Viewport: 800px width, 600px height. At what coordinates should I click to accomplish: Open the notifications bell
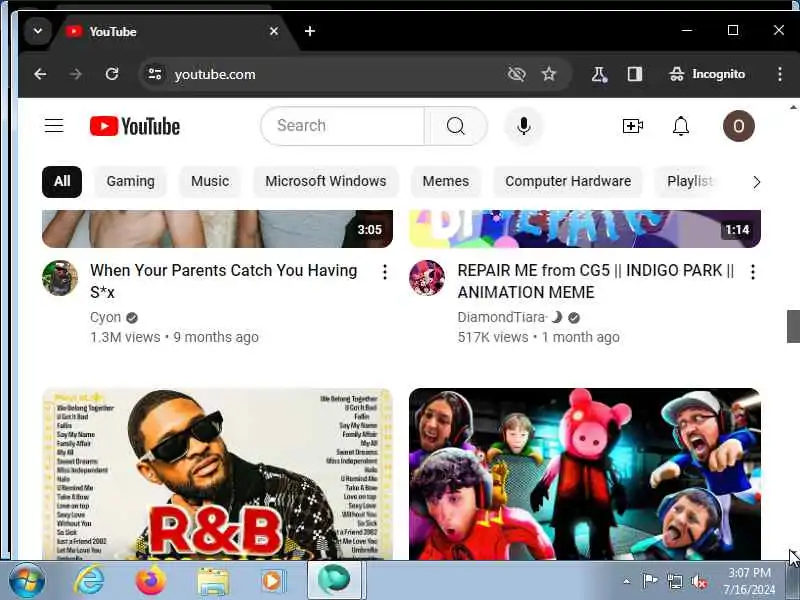681,126
